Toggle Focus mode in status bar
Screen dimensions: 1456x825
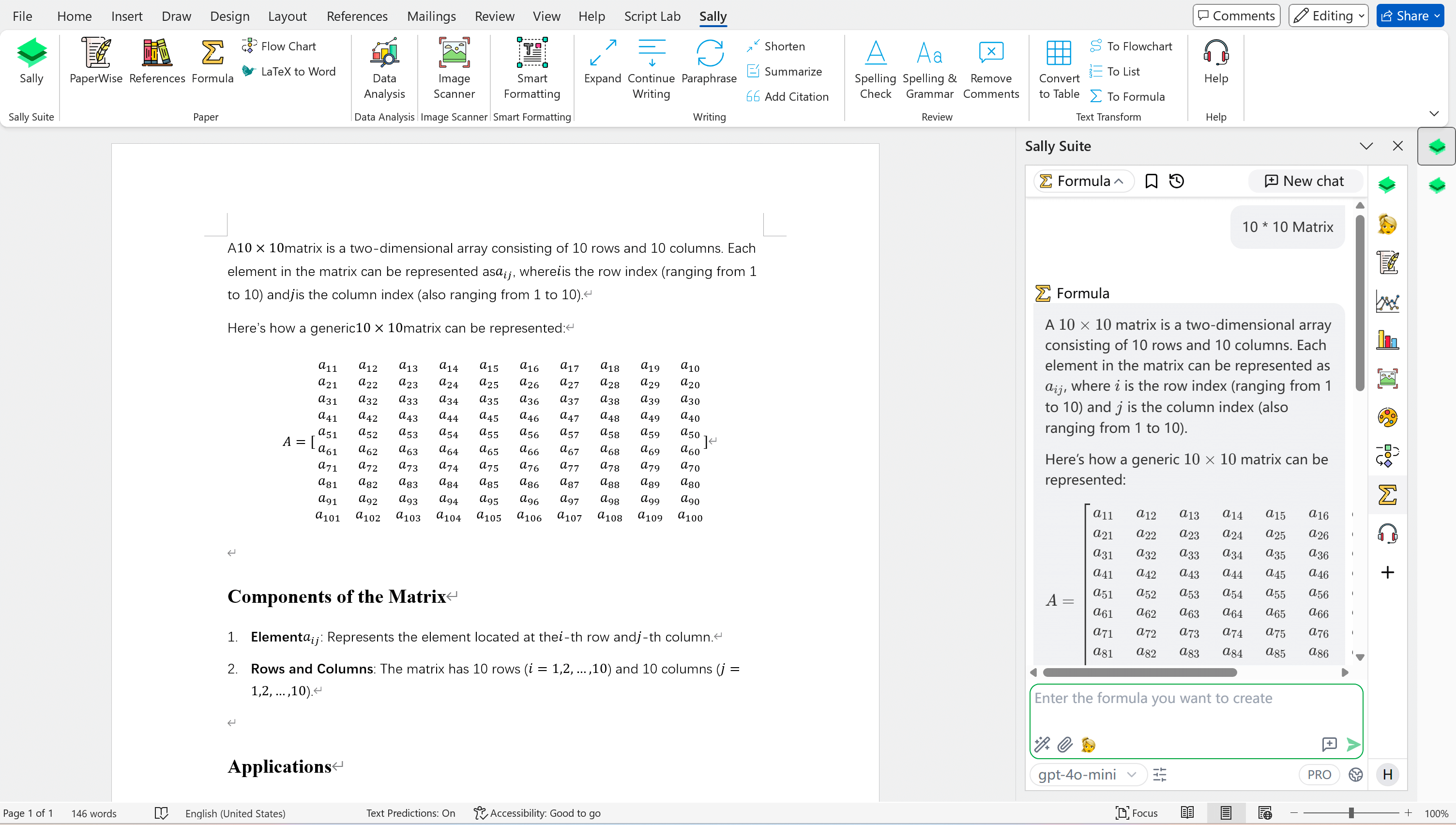1137,813
